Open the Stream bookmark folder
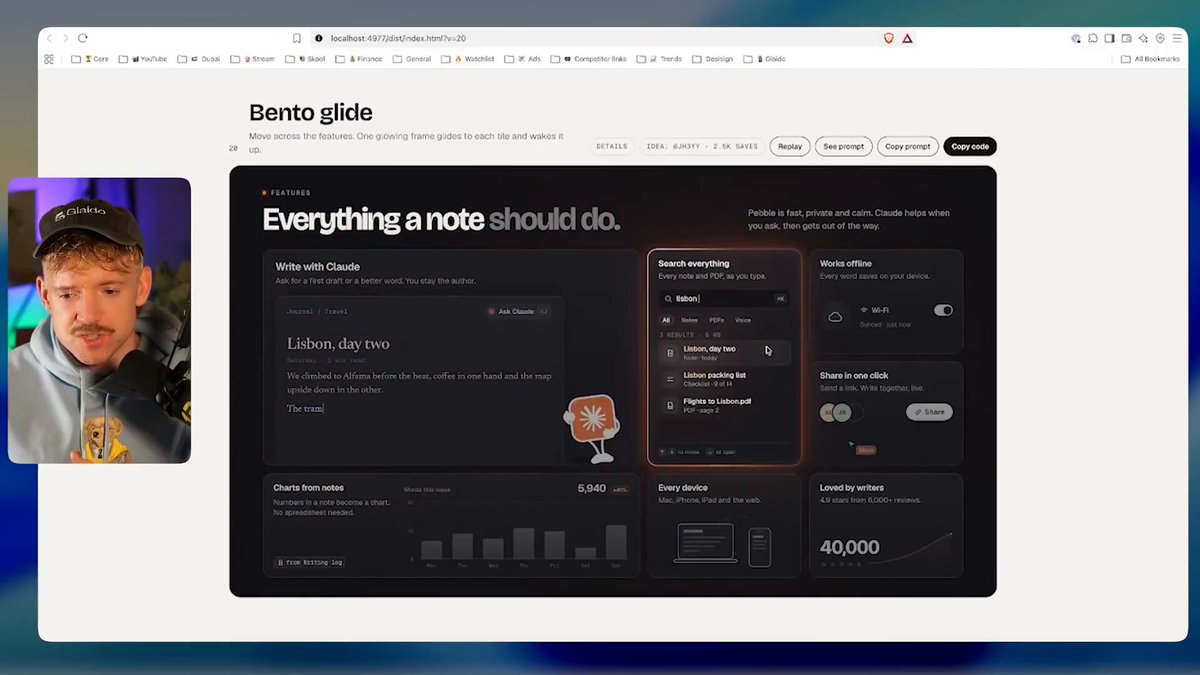The image size is (1200, 675). 252,59
